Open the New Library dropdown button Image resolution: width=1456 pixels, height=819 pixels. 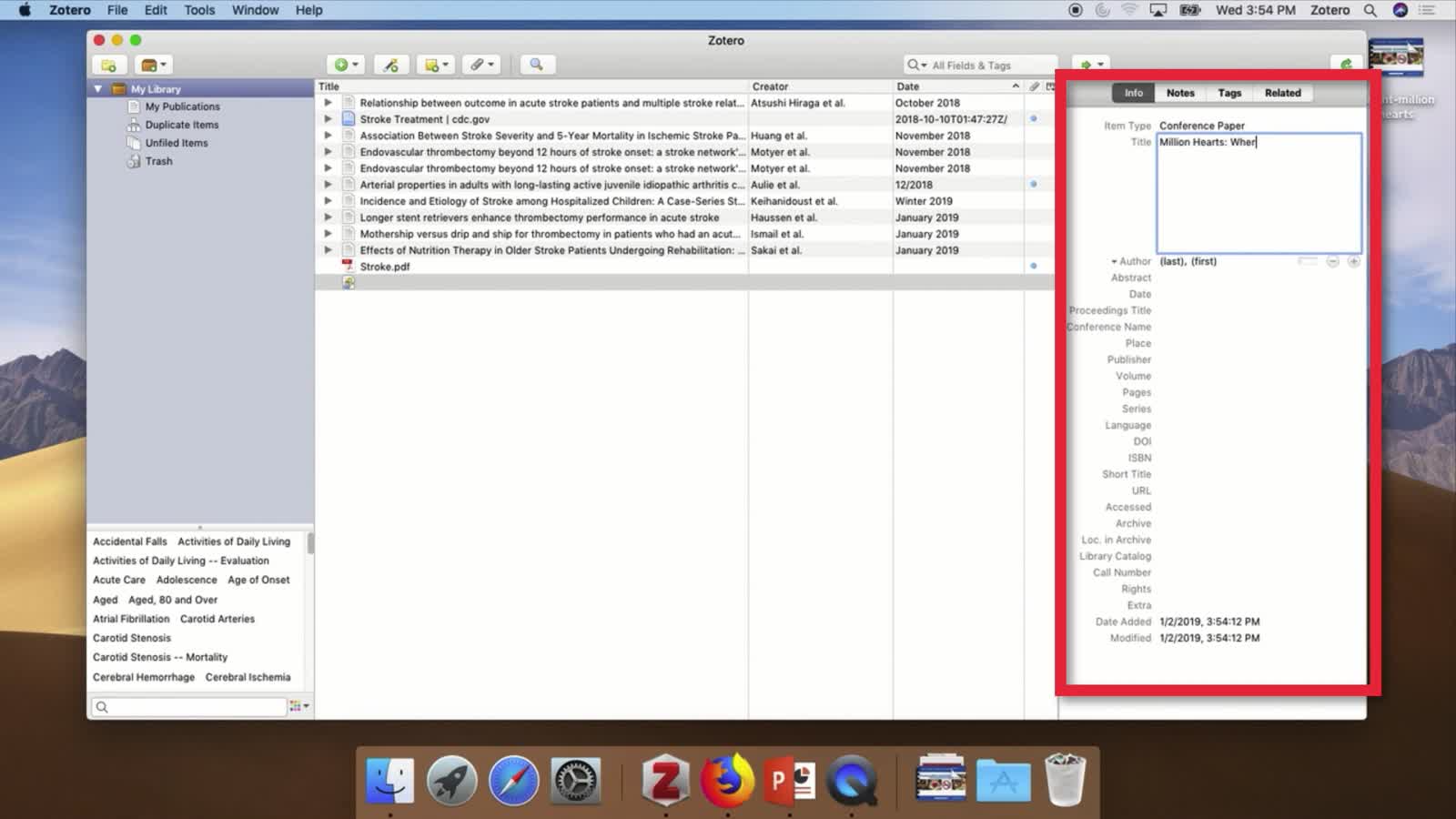[152, 65]
